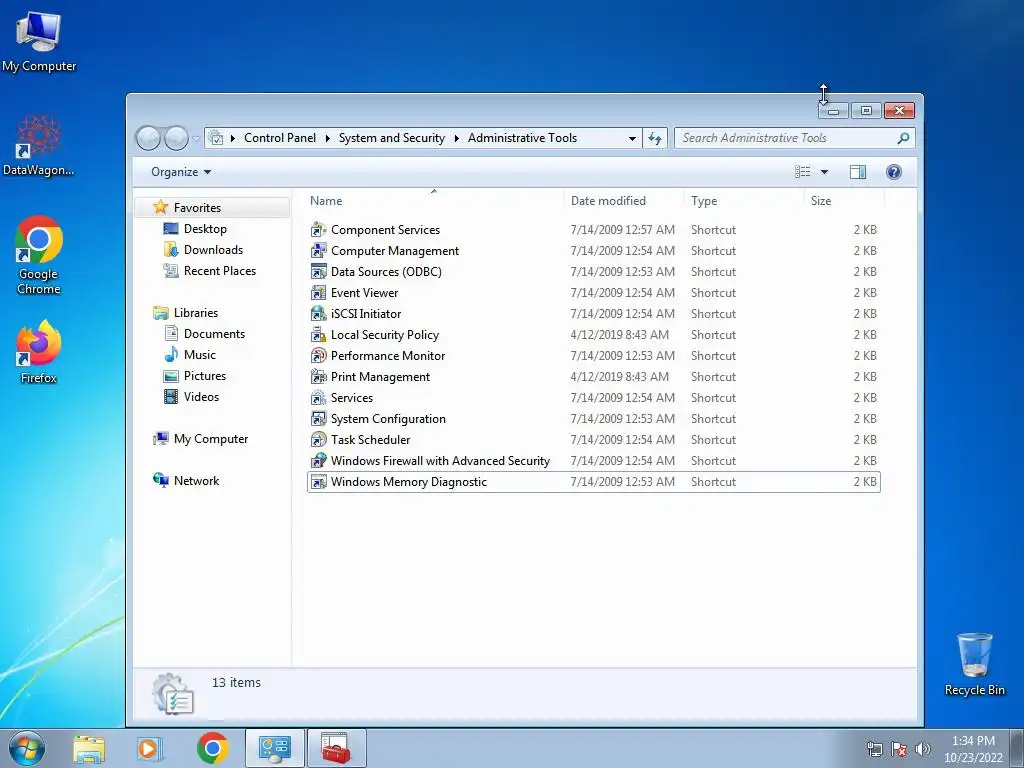Select My Computer in navigation pane
This screenshot has width=1024, height=768.
coord(210,439)
